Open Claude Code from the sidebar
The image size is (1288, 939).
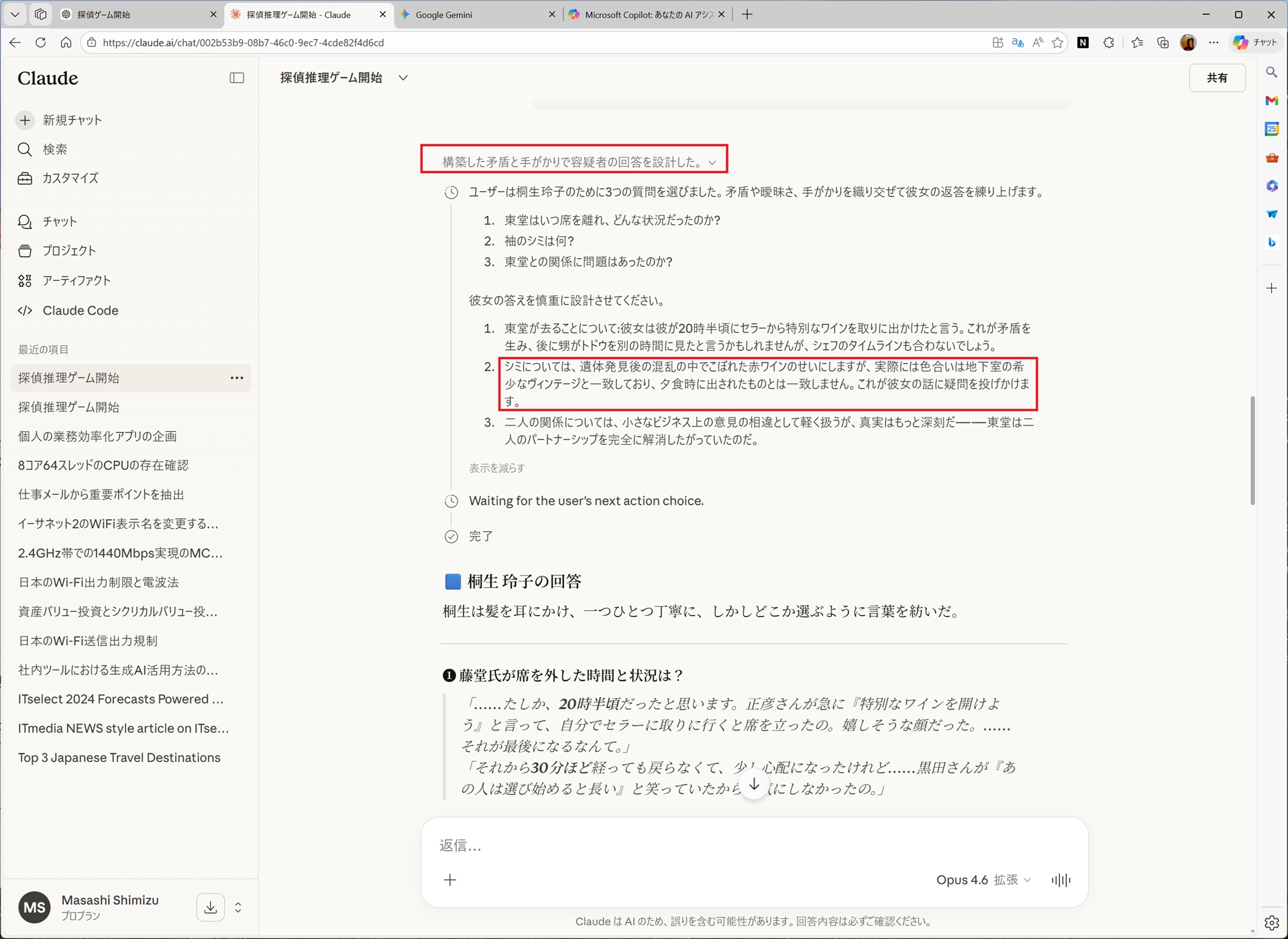[82, 311]
